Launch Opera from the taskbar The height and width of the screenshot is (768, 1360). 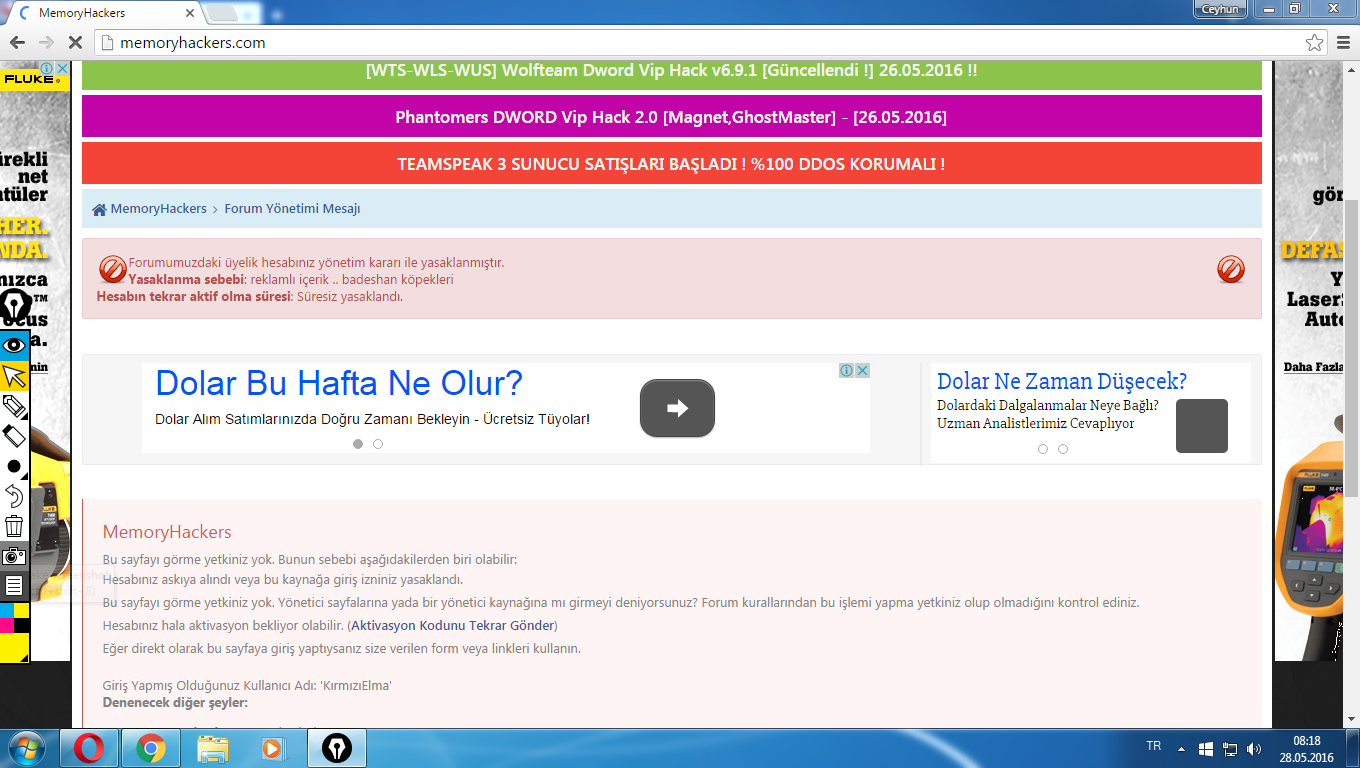(89, 748)
